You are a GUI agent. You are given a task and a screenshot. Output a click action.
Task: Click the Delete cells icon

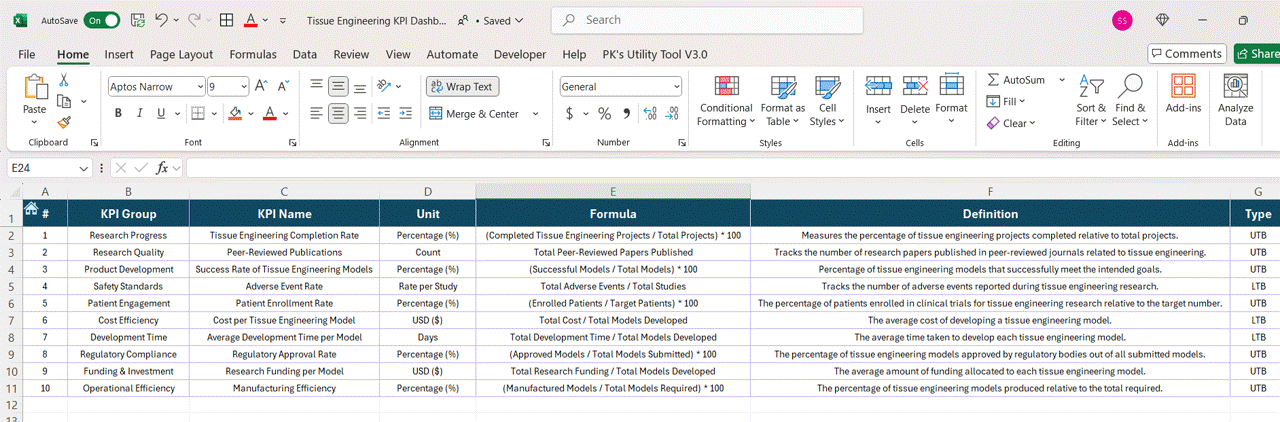(915, 87)
